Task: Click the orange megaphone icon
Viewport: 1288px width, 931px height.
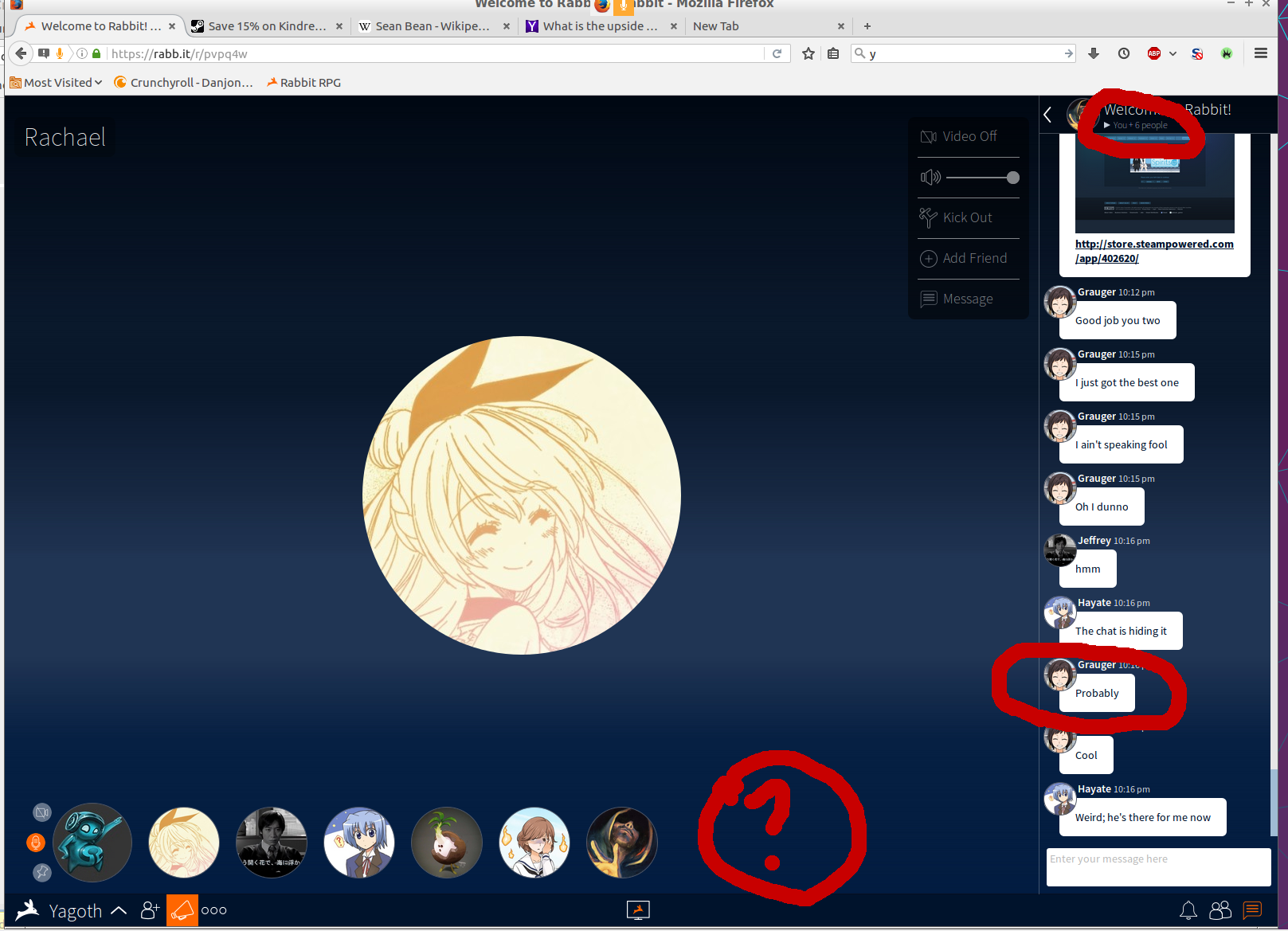Action: (x=182, y=909)
